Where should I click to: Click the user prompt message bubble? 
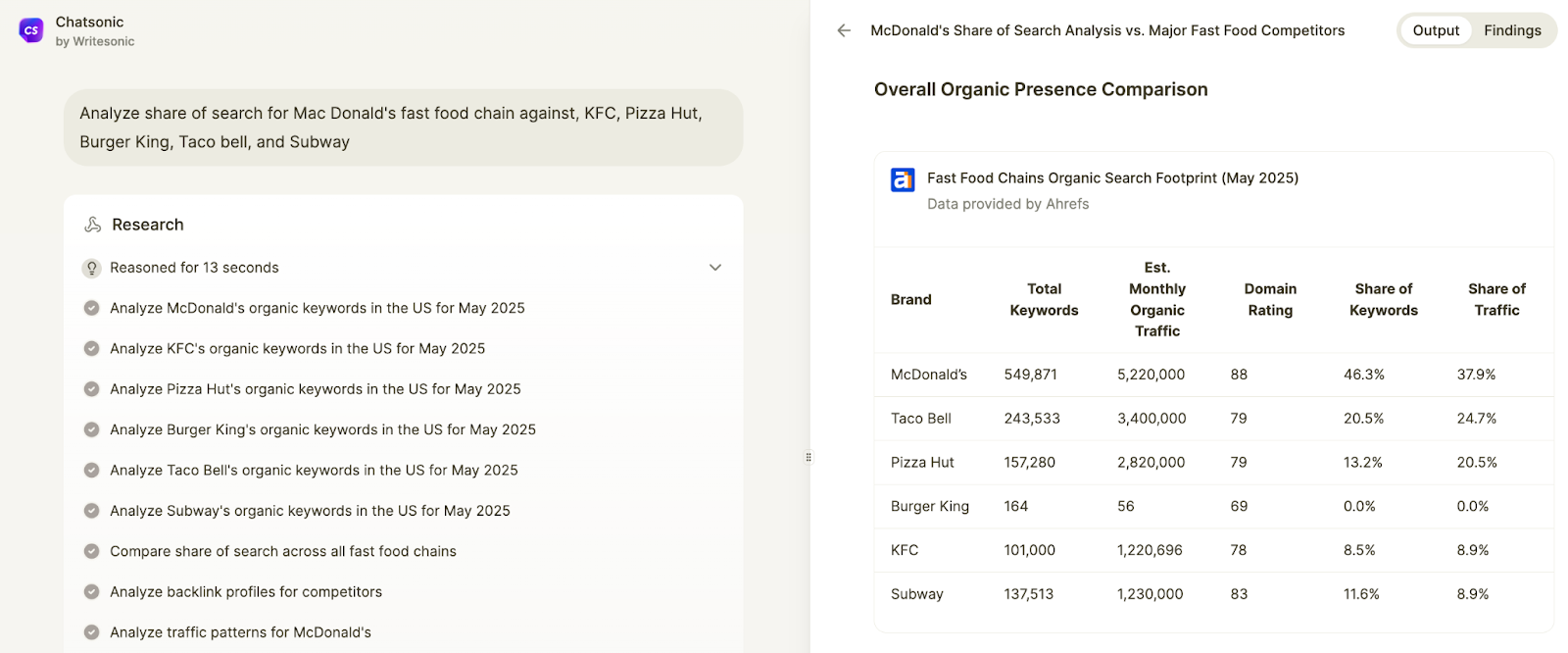click(x=404, y=127)
